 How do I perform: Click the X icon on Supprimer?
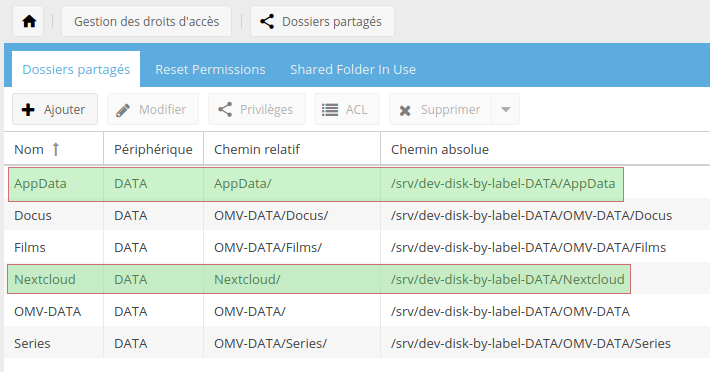pyautogui.click(x=405, y=110)
